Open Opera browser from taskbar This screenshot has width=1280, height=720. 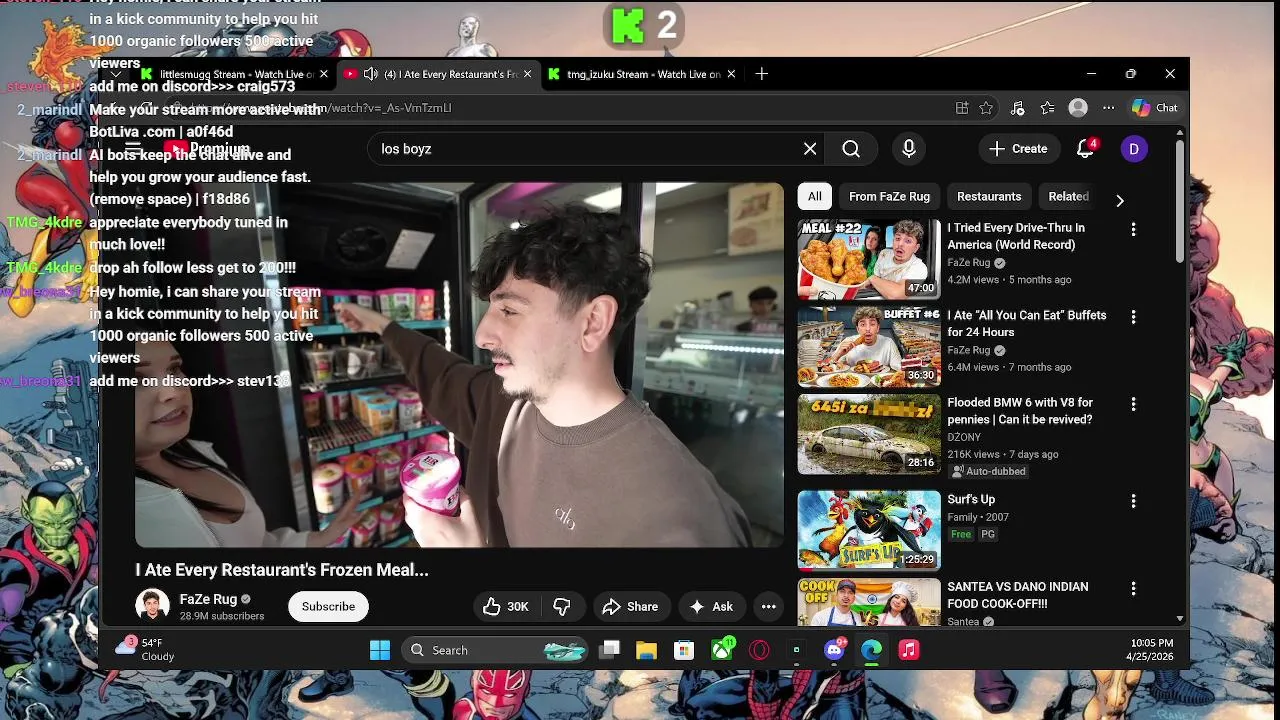759,650
